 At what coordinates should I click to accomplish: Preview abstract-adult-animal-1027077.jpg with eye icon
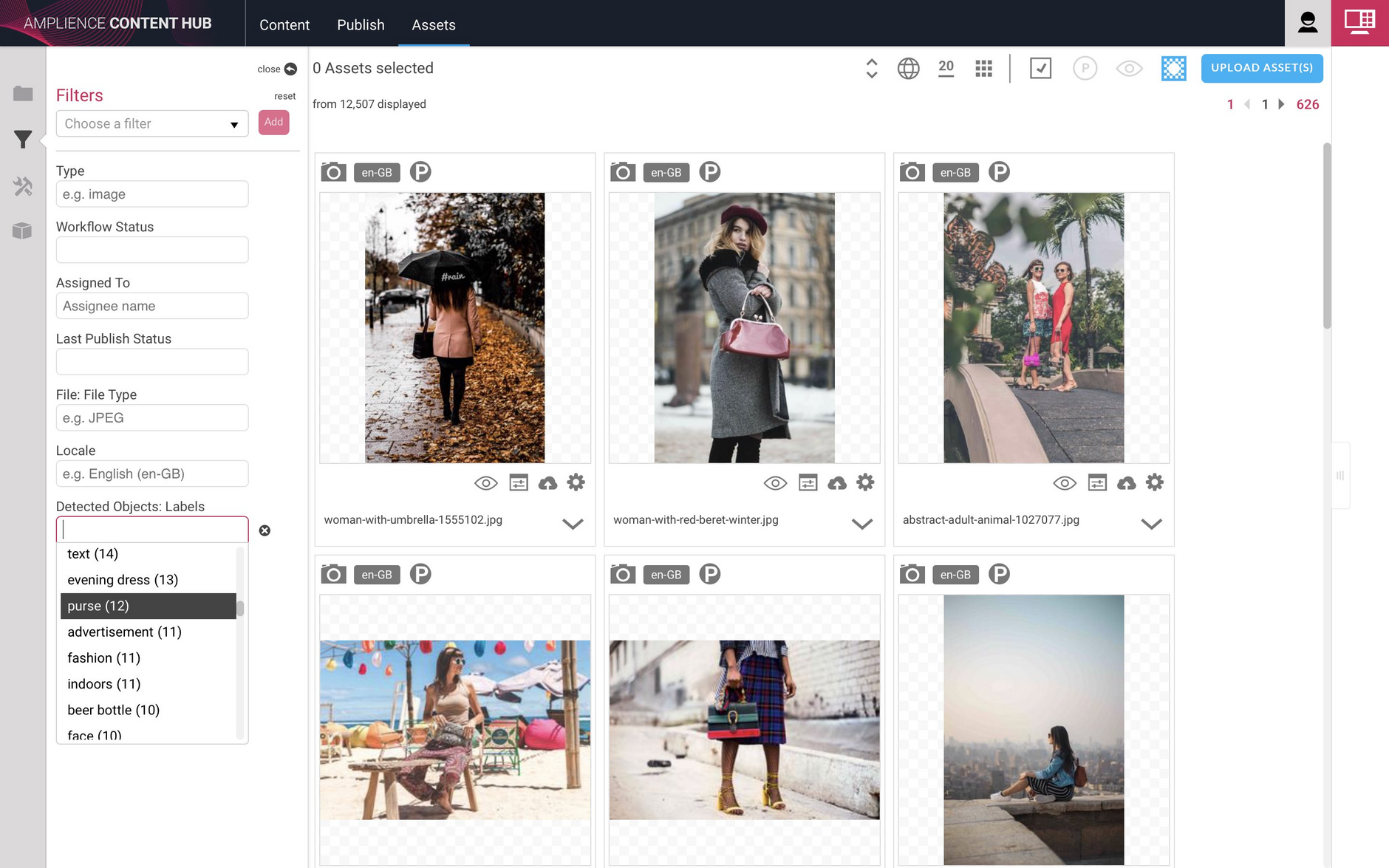tap(1065, 483)
